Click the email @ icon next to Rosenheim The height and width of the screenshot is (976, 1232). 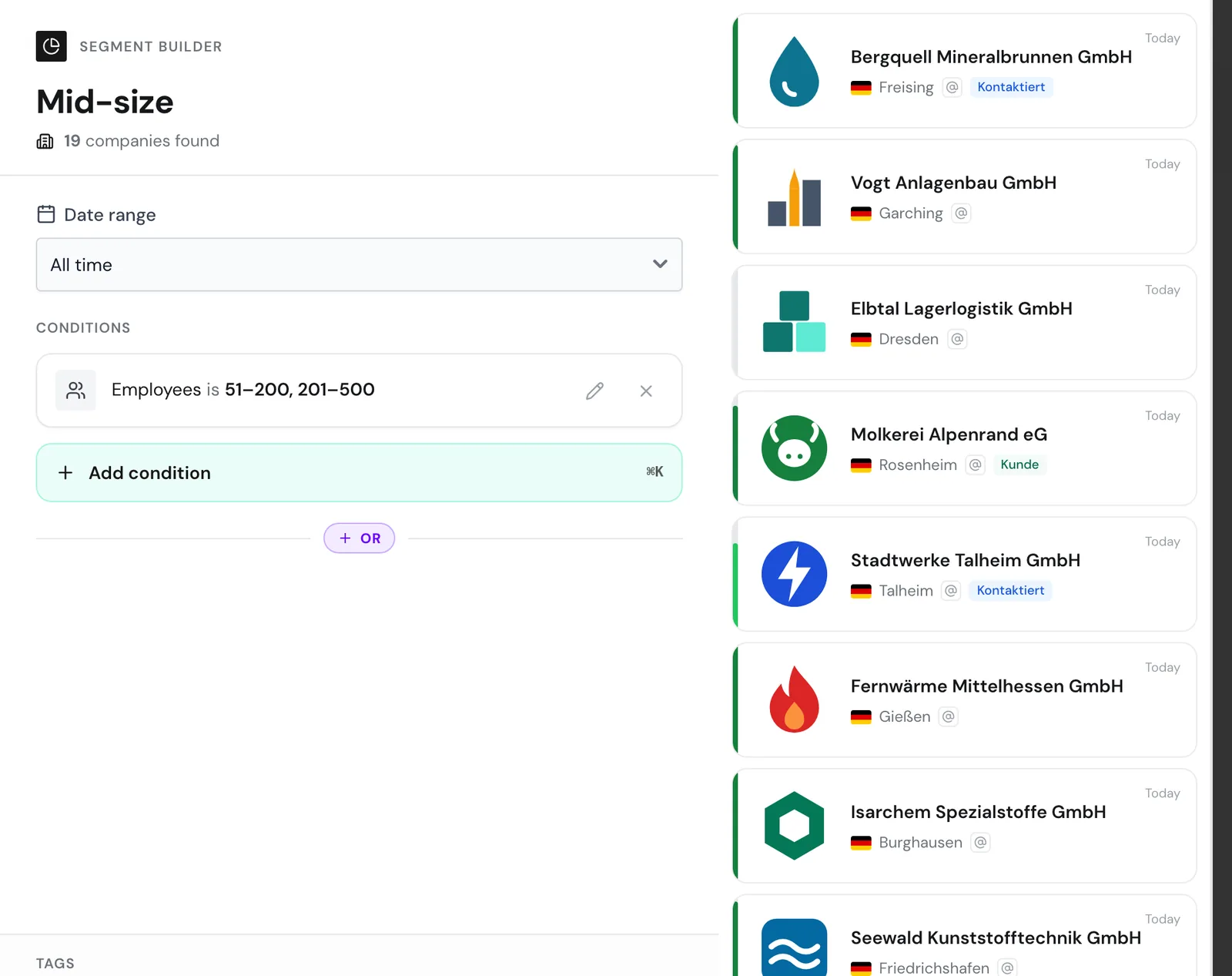point(976,465)
